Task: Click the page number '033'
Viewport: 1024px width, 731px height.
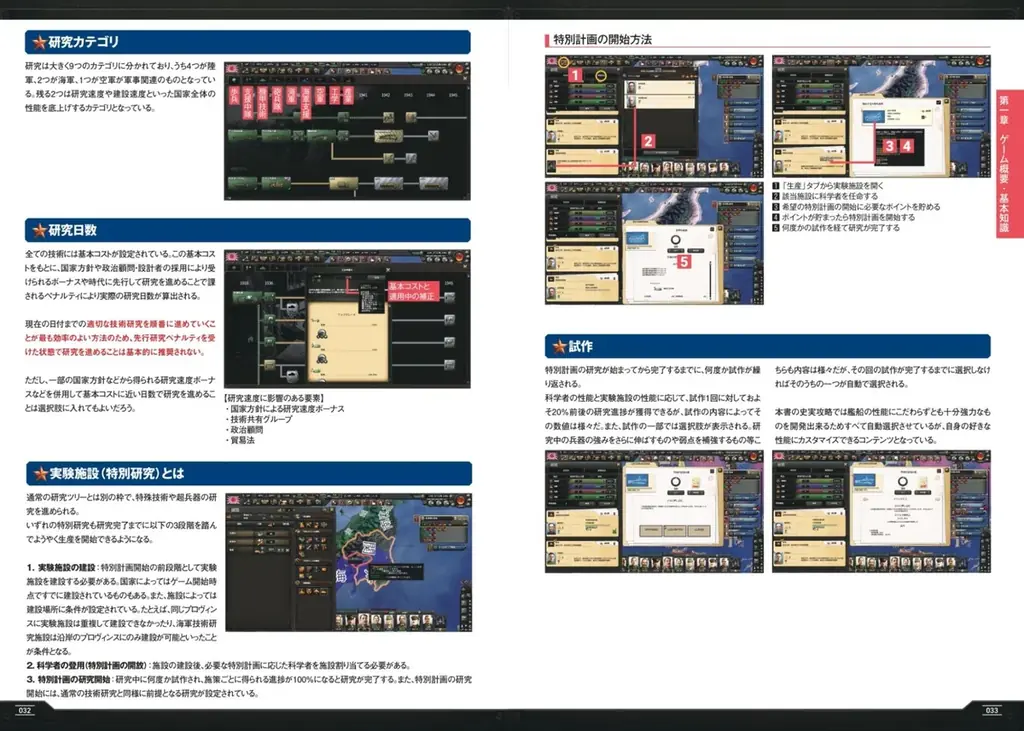Action: [991, 711]
